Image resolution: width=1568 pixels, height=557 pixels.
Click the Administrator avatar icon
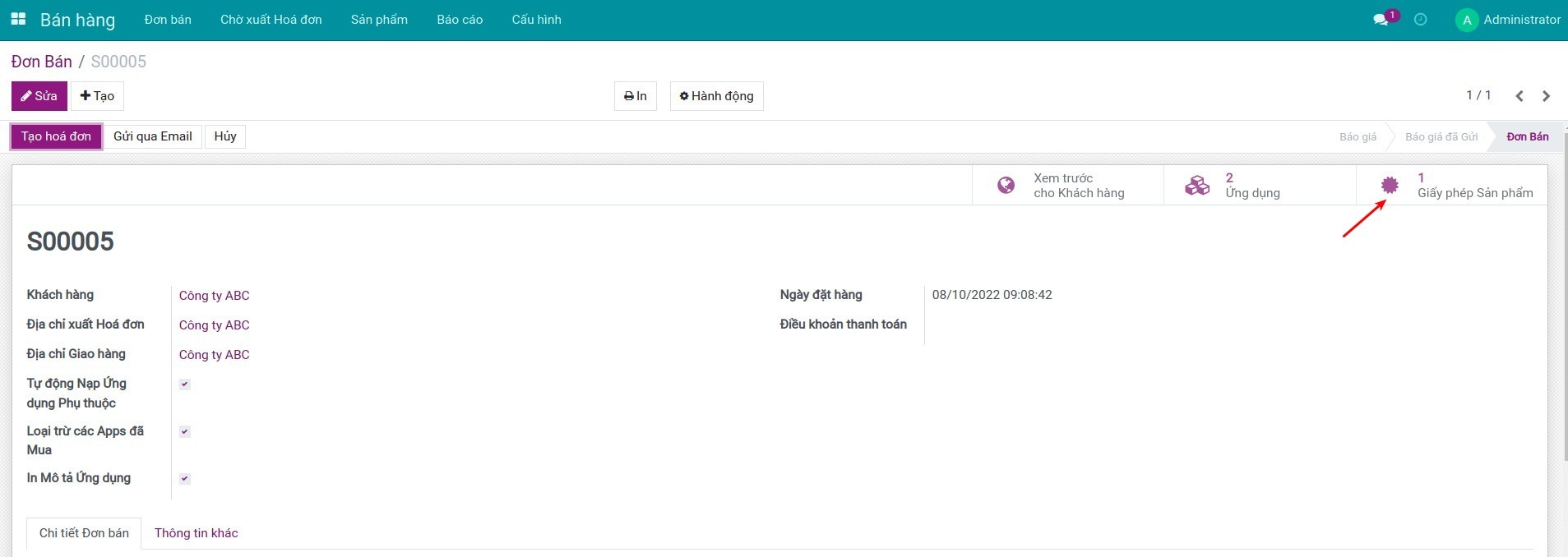coord(1466,20)
